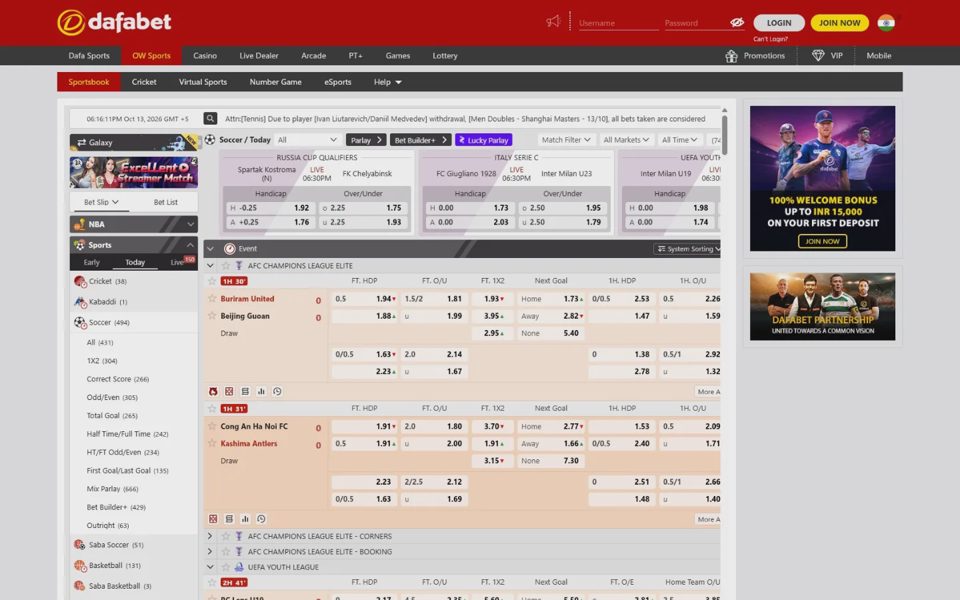
Task: Open list icon under Kashima Antlers match
Action: (x=229, y=519)
